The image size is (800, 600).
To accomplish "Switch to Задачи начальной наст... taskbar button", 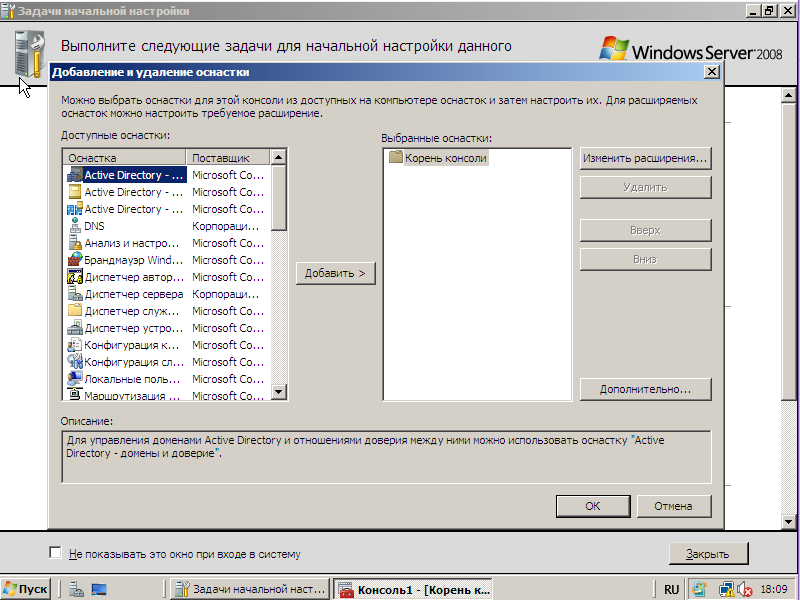I will click(250, 589).
